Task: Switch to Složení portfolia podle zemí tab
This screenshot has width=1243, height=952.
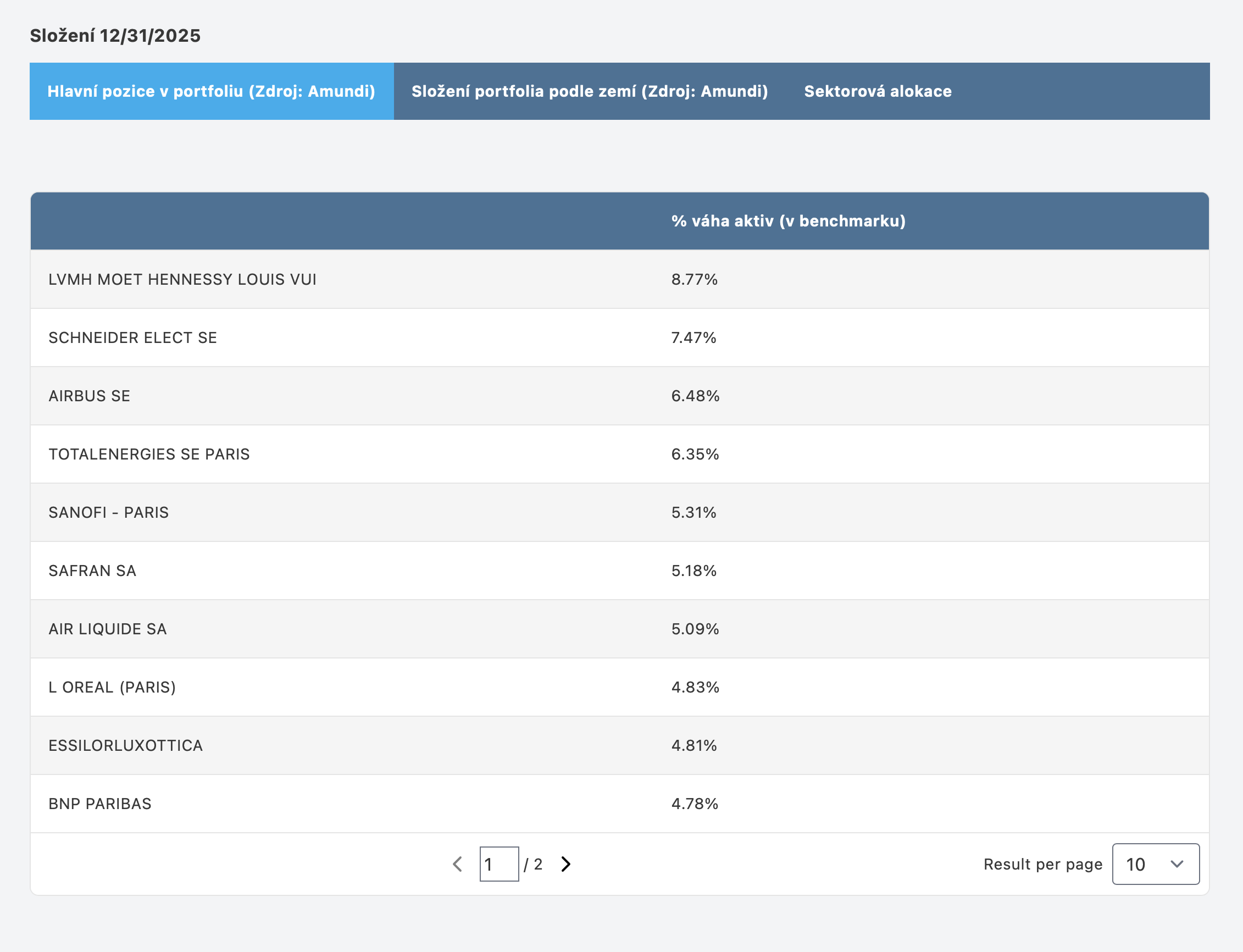Action: point(589,91)
